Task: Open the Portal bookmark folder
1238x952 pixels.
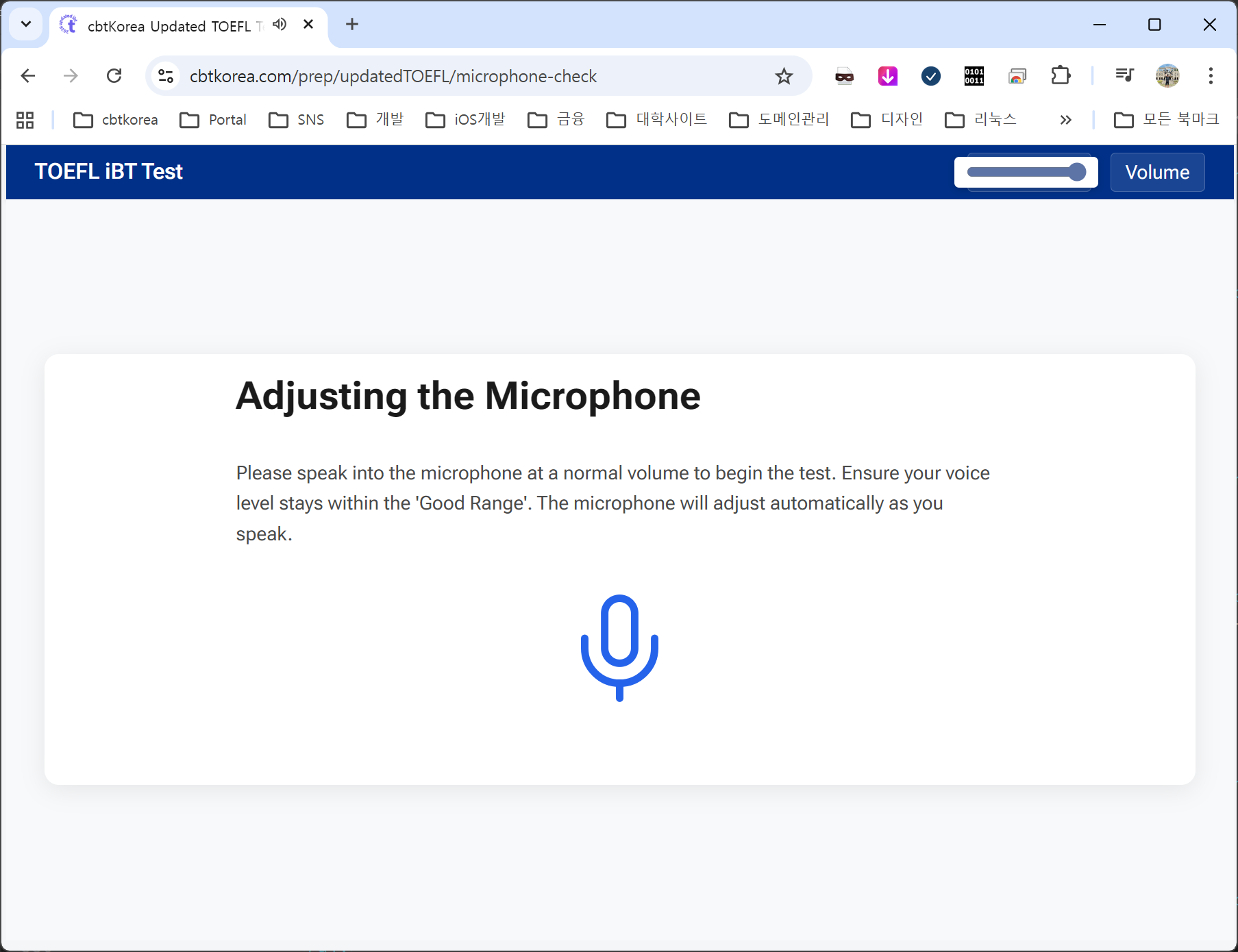Action: click(213, 120)
